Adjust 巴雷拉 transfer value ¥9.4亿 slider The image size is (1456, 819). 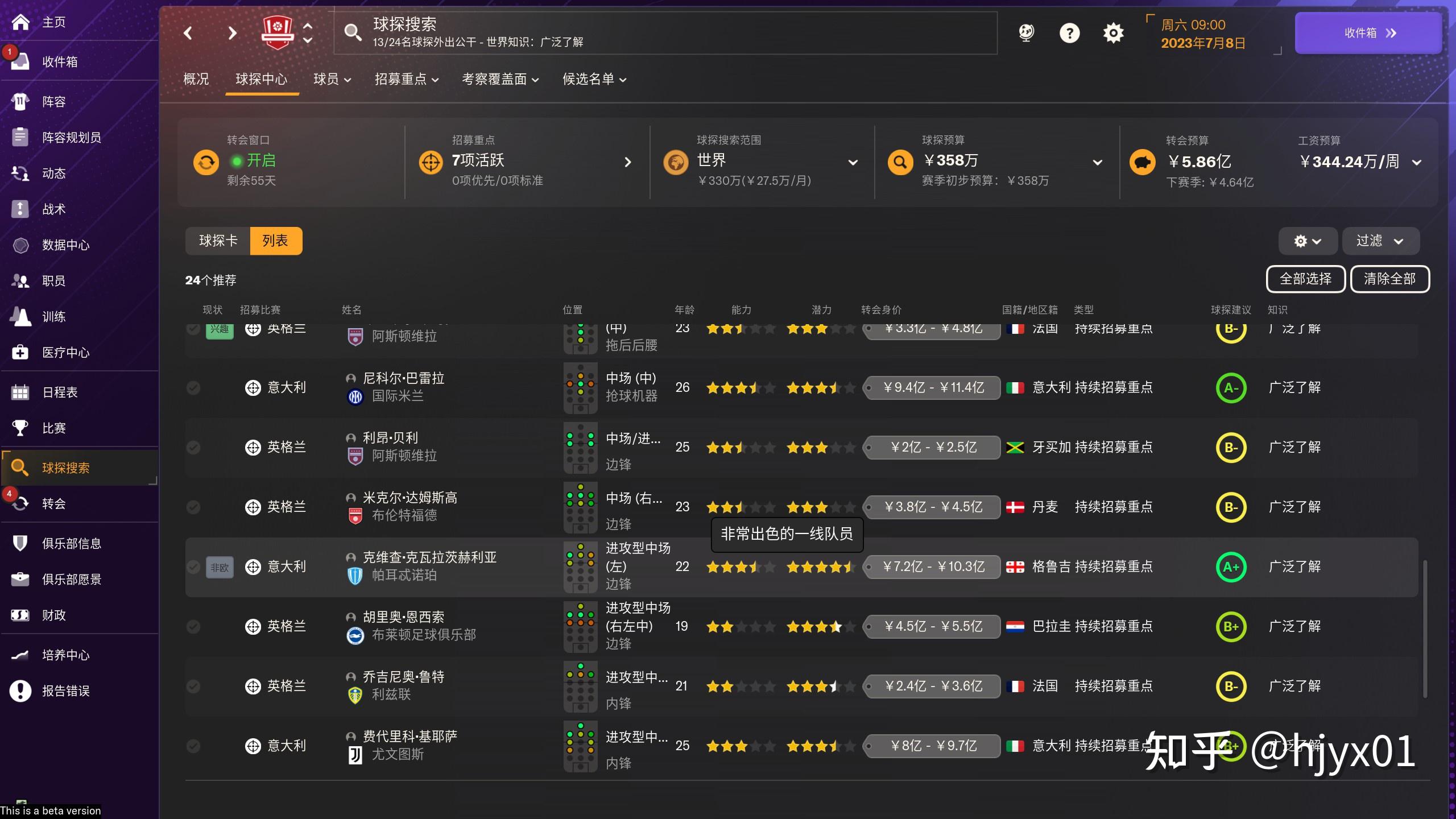[932, 388]
